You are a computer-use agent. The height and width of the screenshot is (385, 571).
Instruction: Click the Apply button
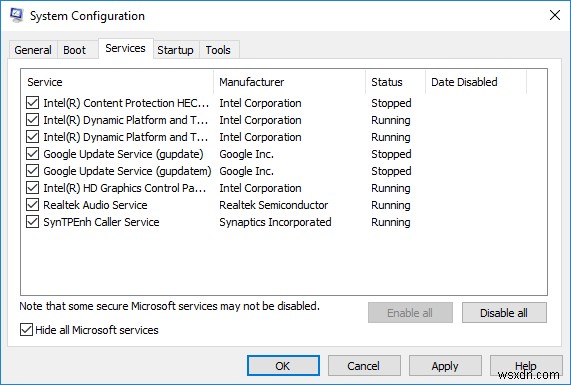[x=445, y=366]
